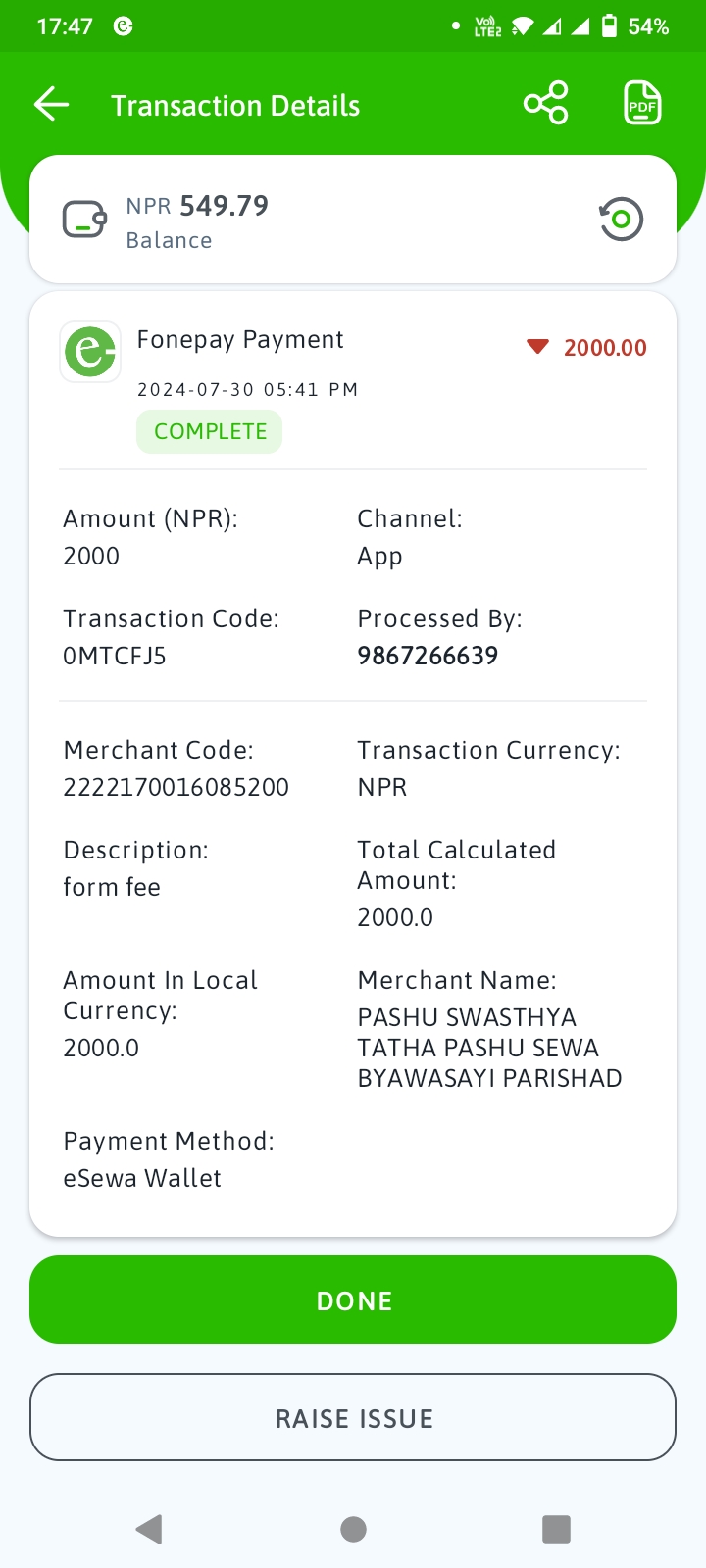Tap the eSewa logo on Fonepay Payment

pyautogui.click(x=90, y=351)
